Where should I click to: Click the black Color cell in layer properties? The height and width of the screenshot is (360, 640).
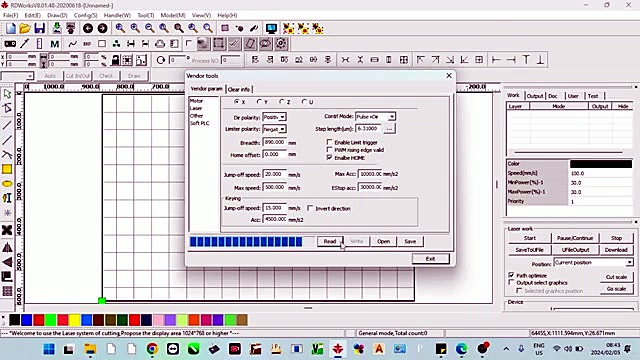point(600,164)
